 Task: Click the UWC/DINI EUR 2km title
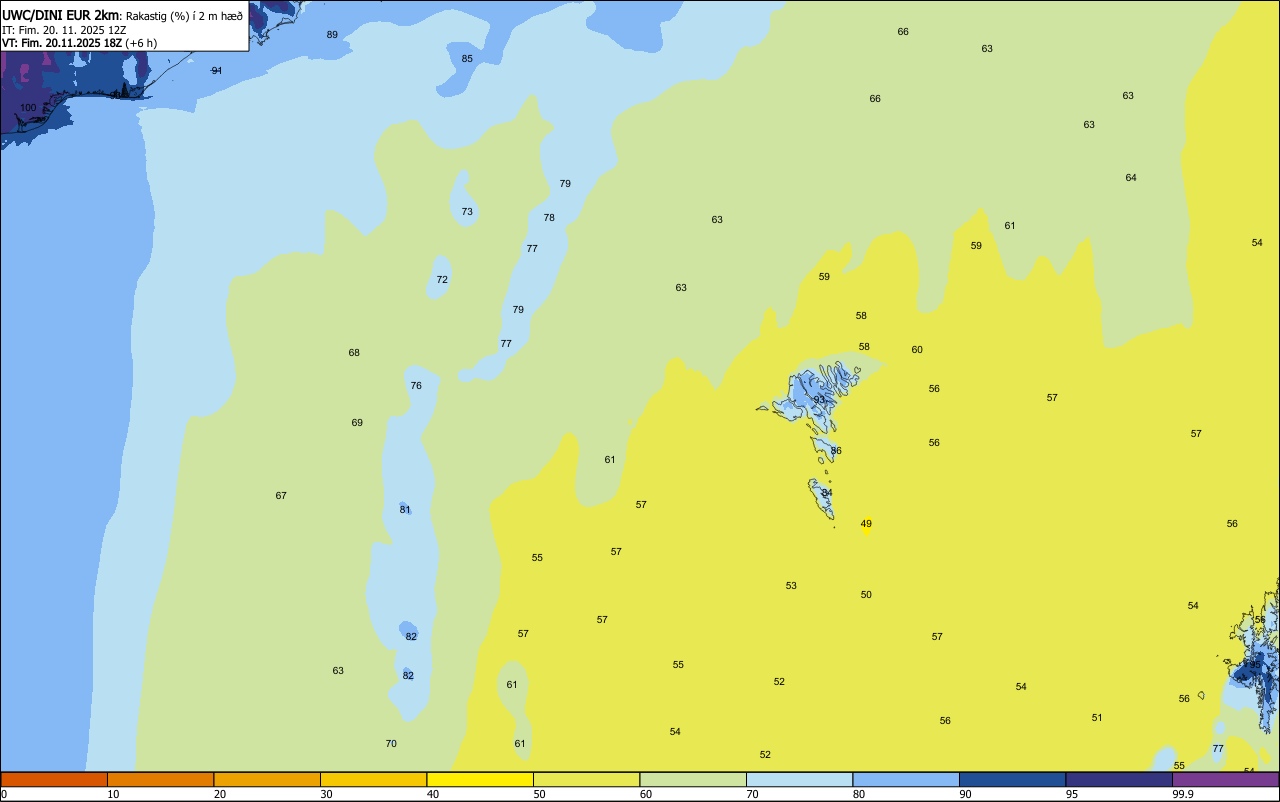tap(60, 14)
